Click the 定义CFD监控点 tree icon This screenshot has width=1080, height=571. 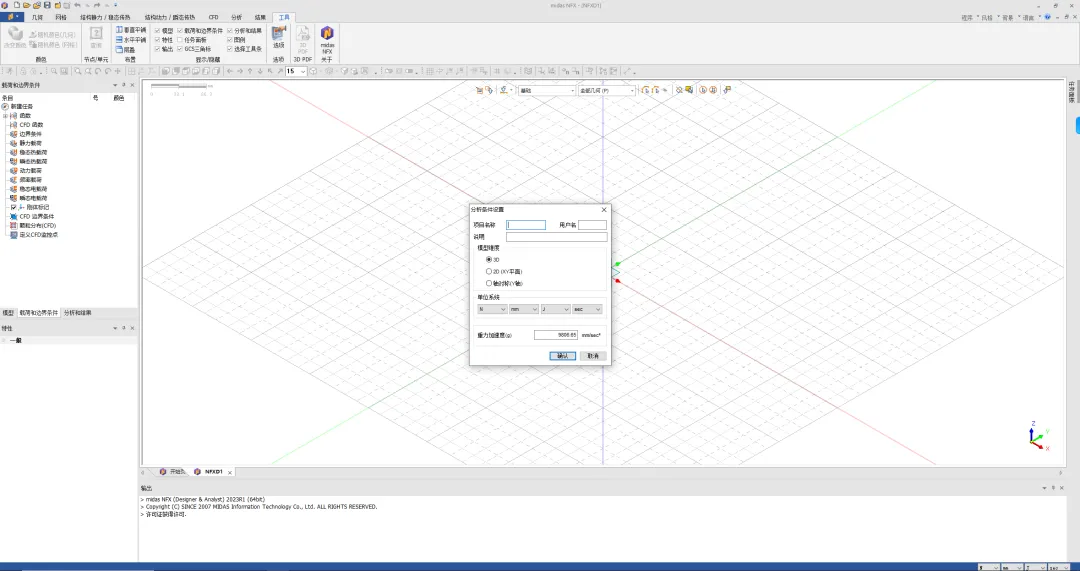[x=14, y=235]
